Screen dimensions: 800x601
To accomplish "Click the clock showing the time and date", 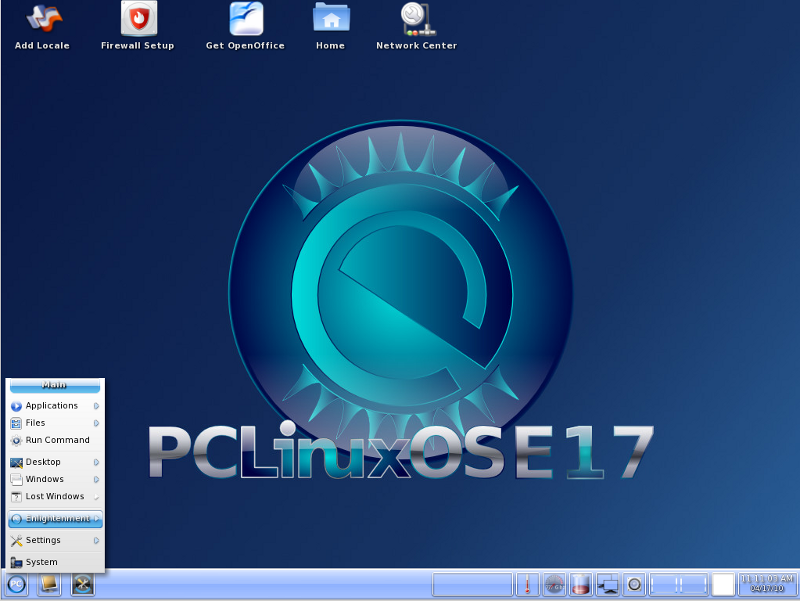I will click(x=765, y=584).
